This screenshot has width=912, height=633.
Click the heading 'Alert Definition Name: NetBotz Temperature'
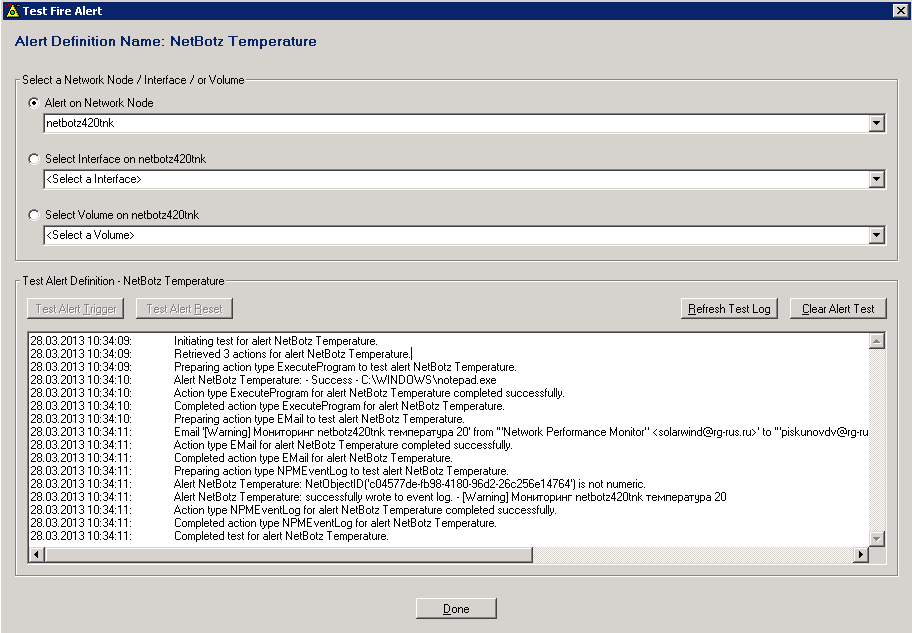click(166, 41)
